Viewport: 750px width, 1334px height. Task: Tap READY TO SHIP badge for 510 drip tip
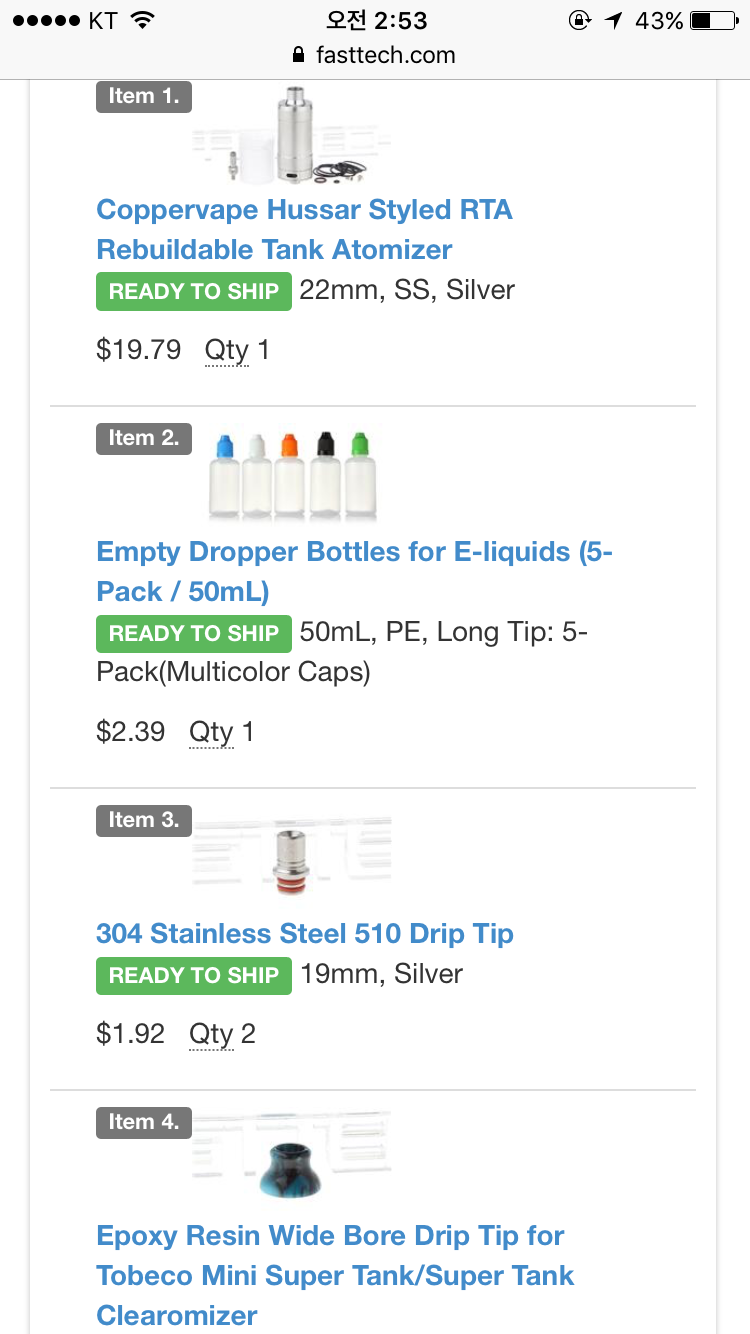(194, 976)
